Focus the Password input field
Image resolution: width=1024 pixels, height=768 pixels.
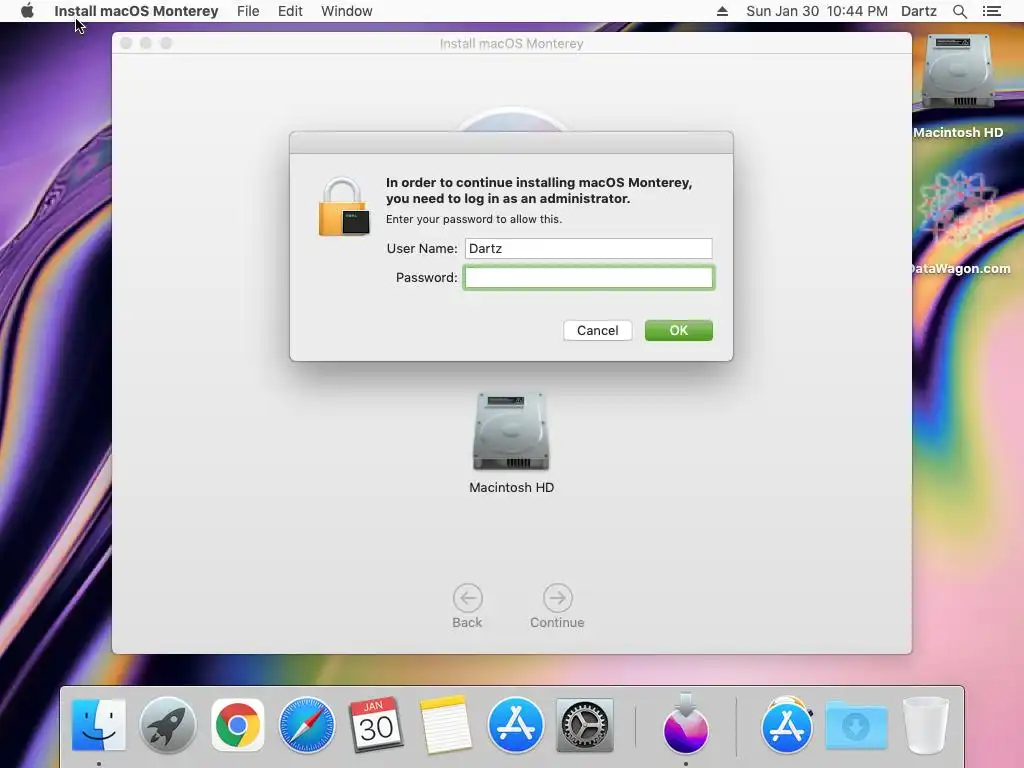tap(588, 278)
